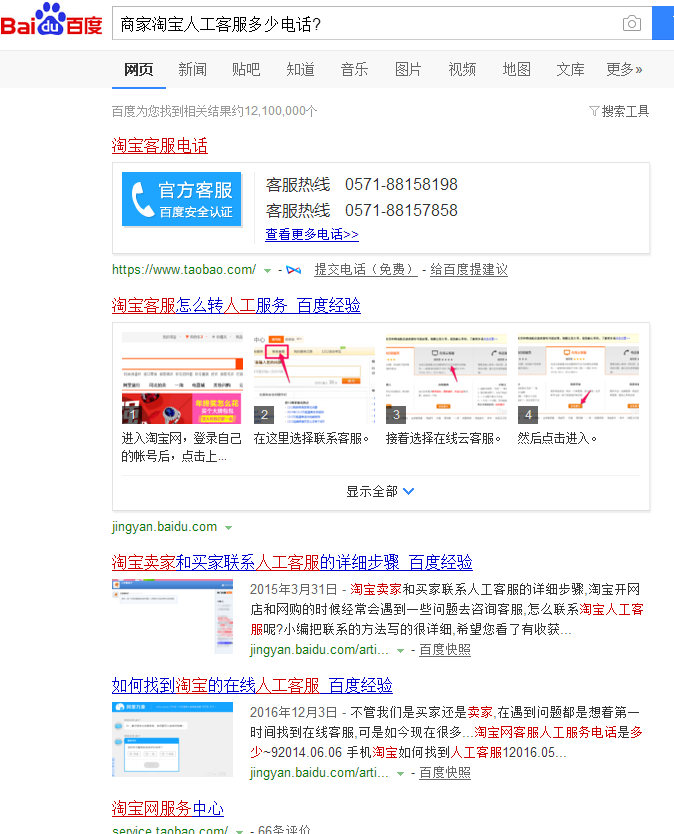Click 提交电话（免费） link

click(x=364, y=270)
